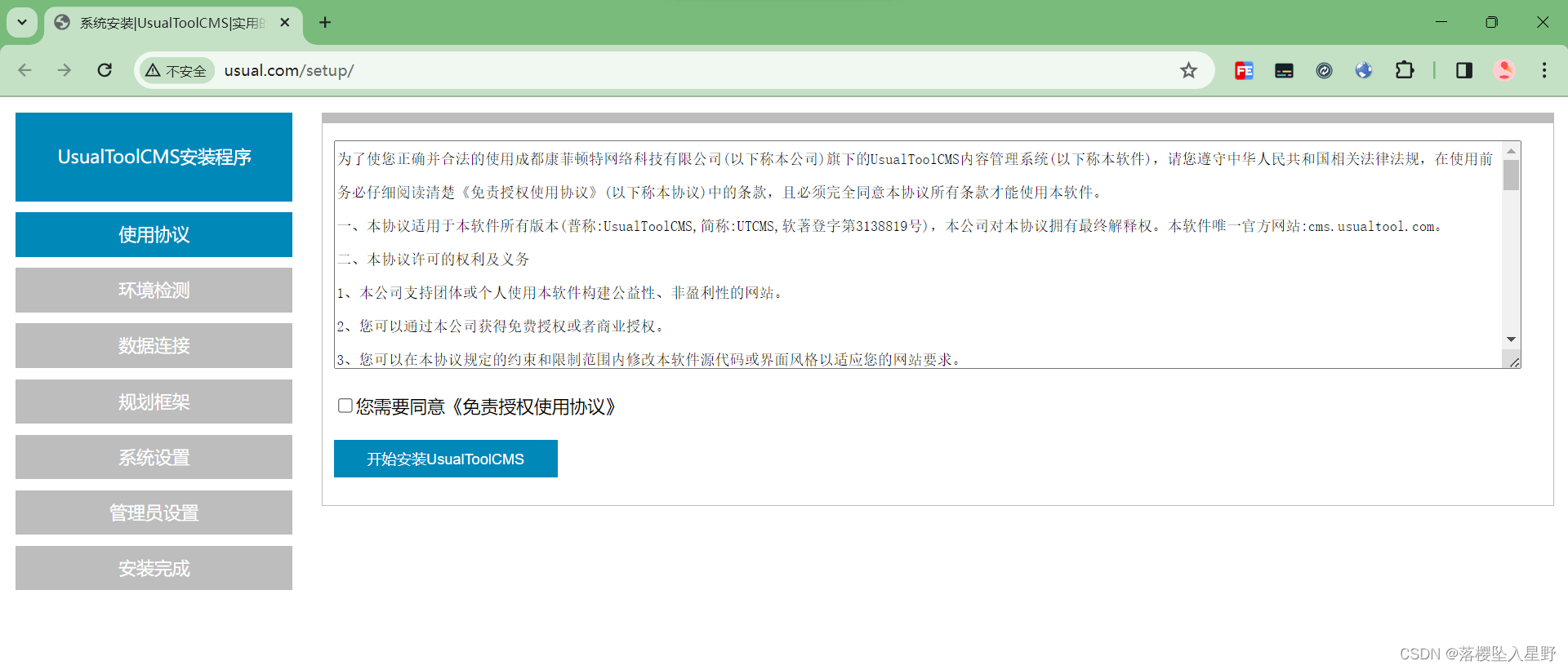Click the address bar URL usual.com/setup/
The width and height of the screenshot is (1568, 670).
click(289, 71)
